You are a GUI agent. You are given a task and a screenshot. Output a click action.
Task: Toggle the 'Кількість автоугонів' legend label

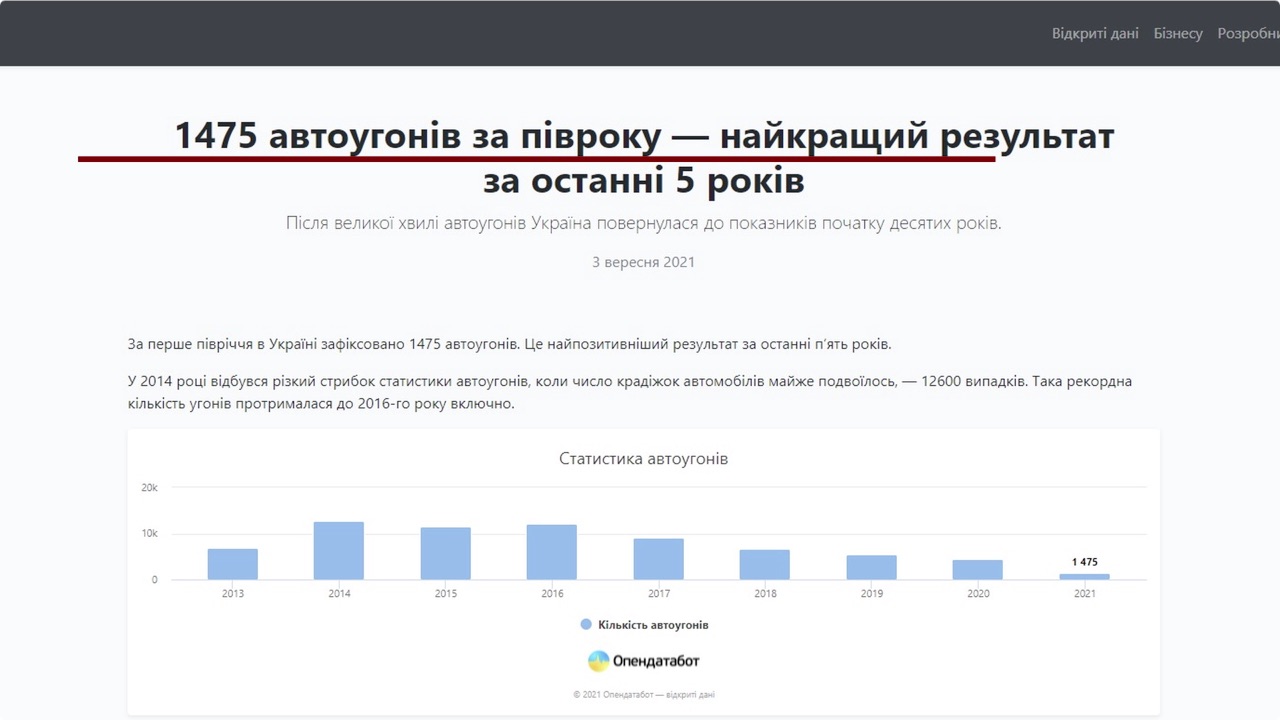coord(653,625)
